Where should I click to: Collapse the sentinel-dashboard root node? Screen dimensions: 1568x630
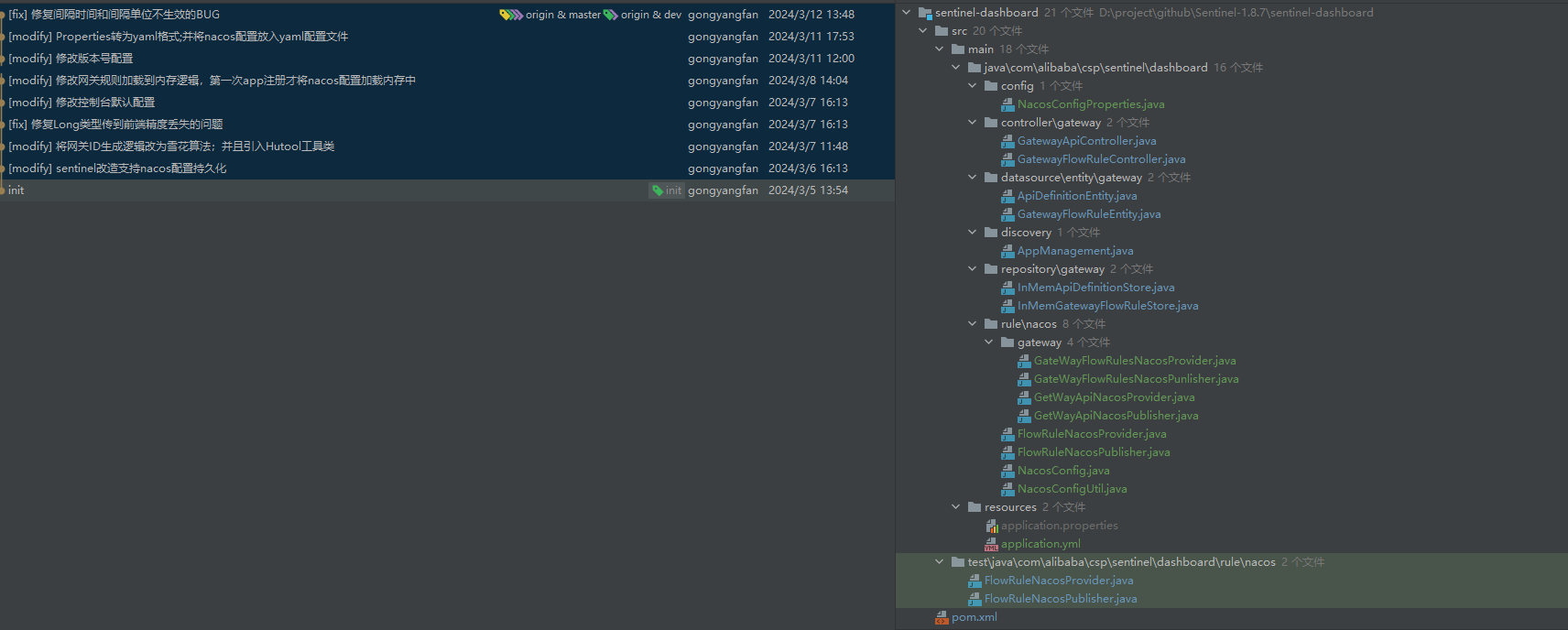click(x=907, y=13)
